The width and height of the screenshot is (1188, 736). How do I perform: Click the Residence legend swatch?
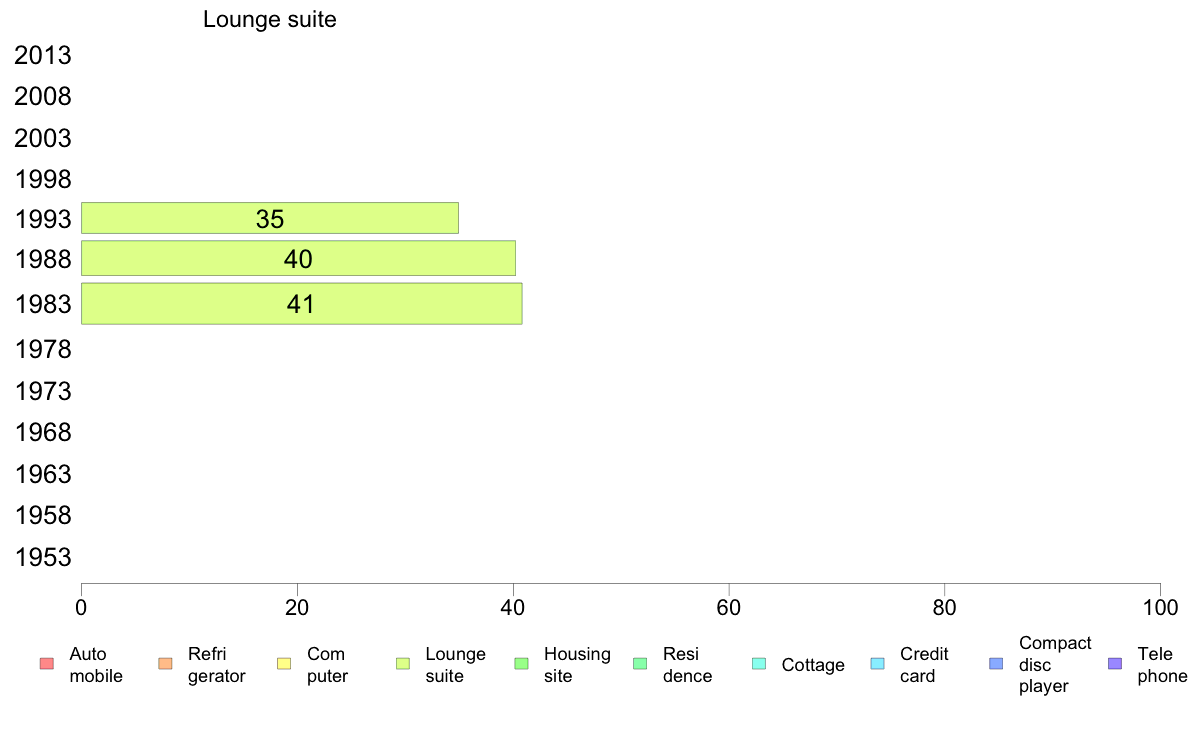(640, 664)
